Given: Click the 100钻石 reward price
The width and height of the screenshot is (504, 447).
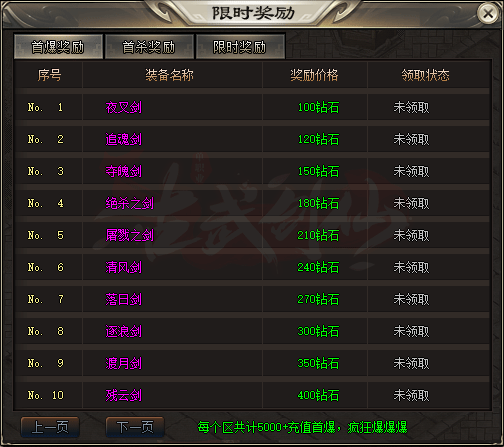Looking at the screenshot, I should tap(318, 107).
